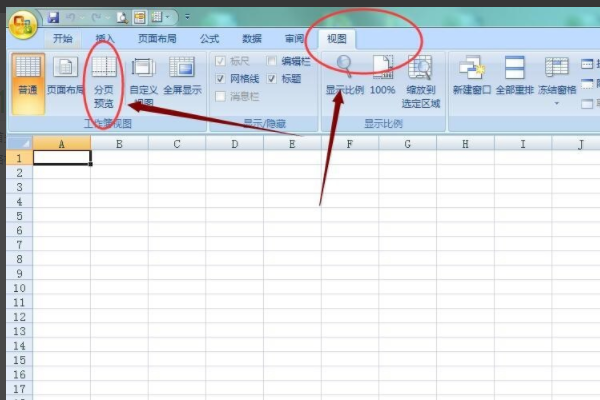Select column A header

62,144
